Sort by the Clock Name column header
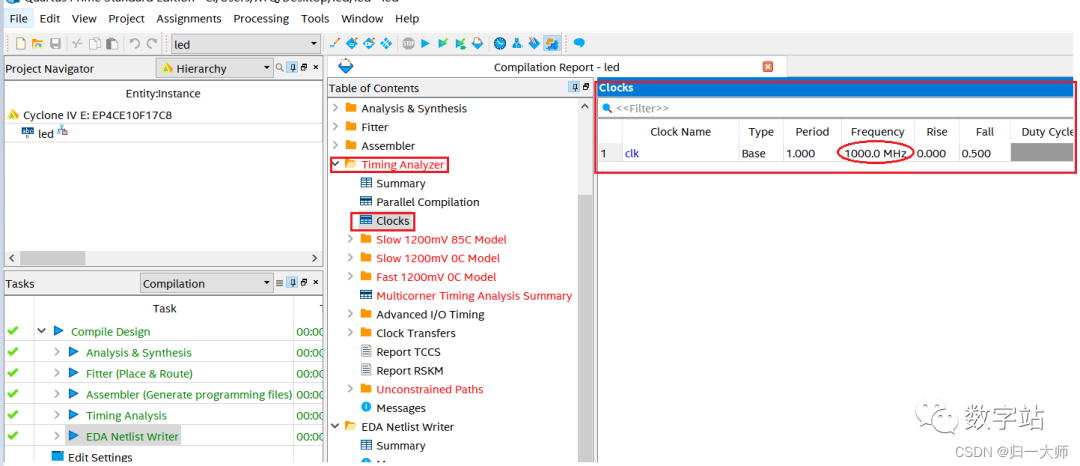Screen dimensions: 1080x466 [x=681, y=131]
